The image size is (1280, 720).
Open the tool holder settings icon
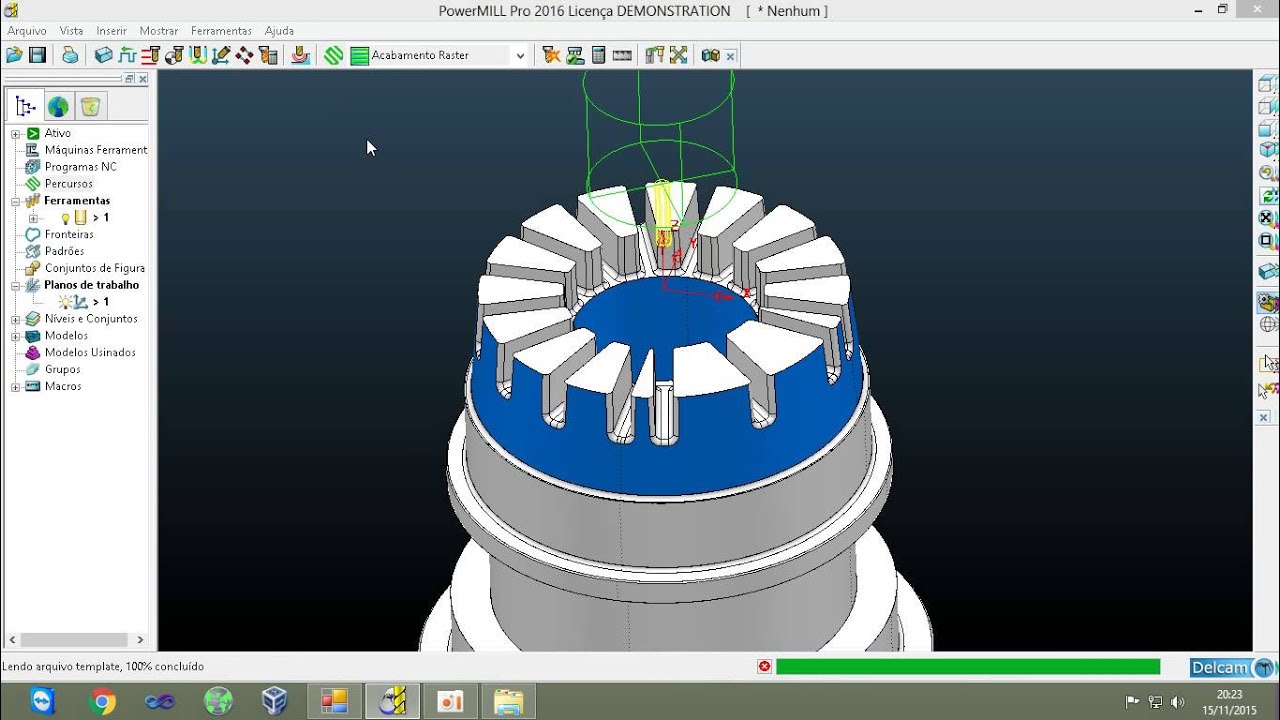click(655, 55)
